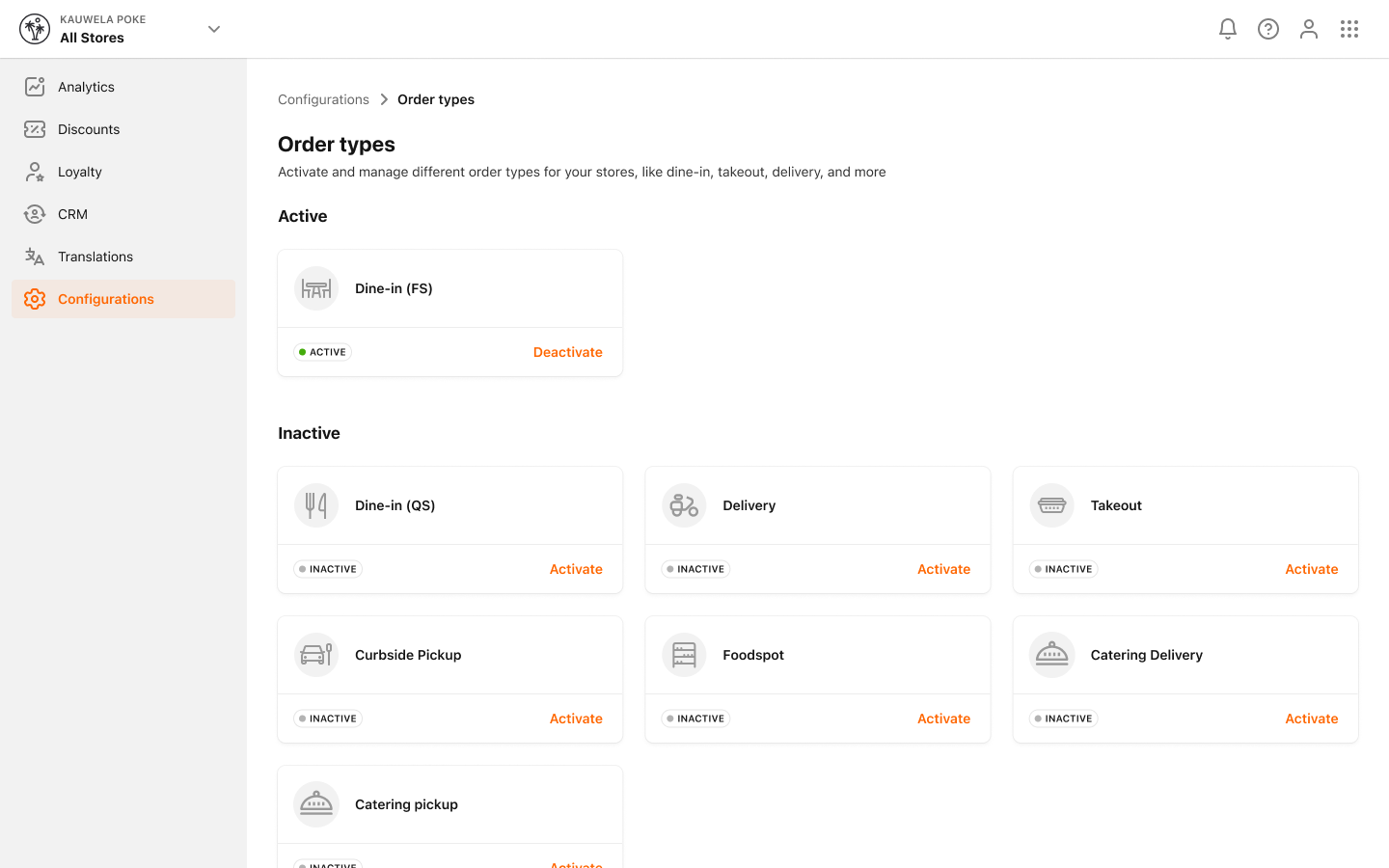
Task: Click the app grid launcher icon
Action: 1348,29
